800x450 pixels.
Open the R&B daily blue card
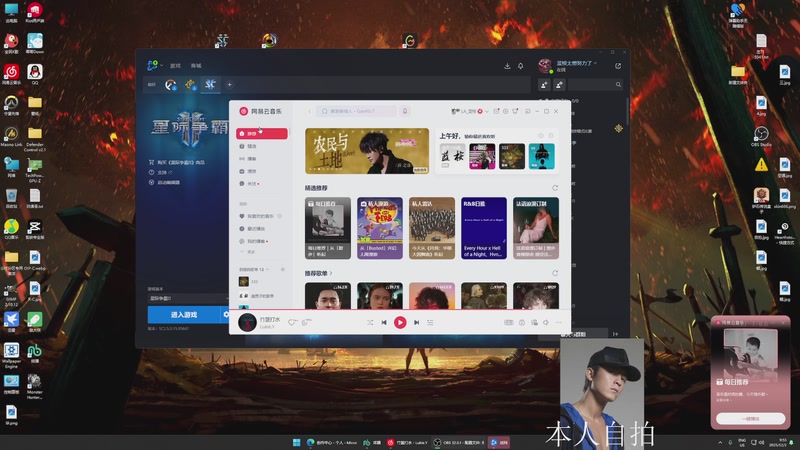[484, 228]
